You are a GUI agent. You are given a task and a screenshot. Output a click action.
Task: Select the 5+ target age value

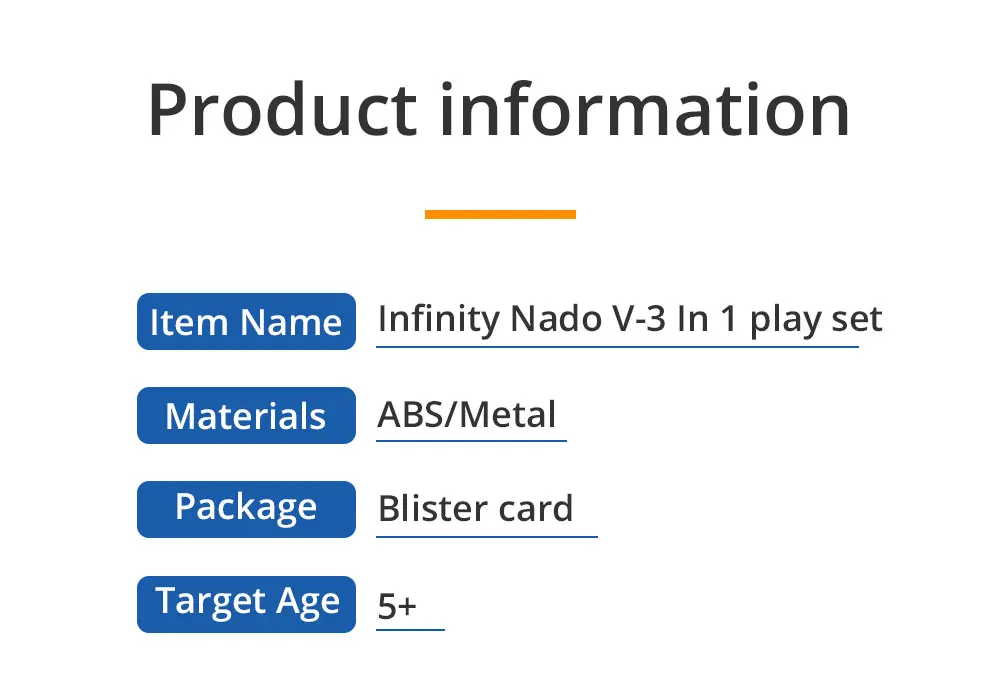coord(397,606)
